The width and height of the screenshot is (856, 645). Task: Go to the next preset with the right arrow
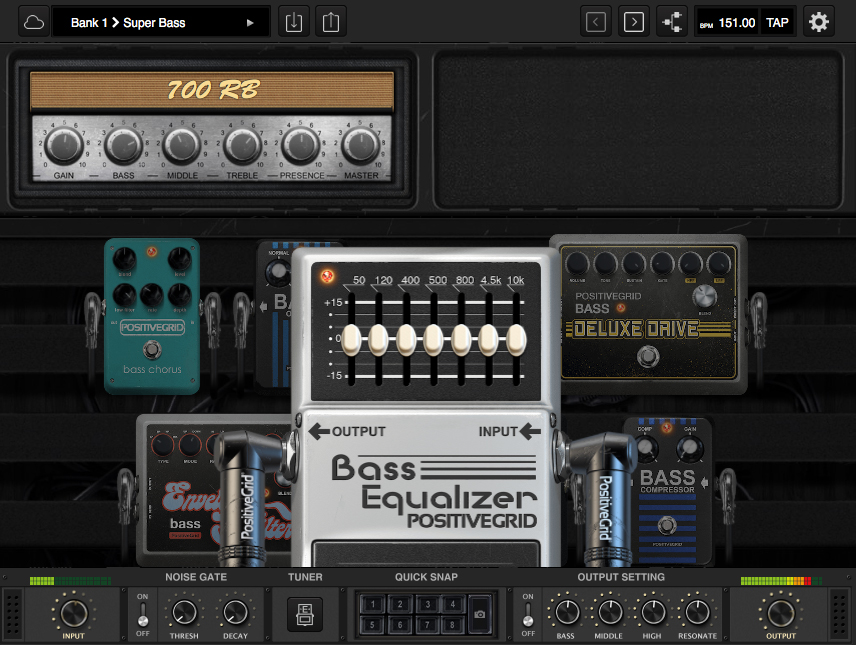pos(633,21)
